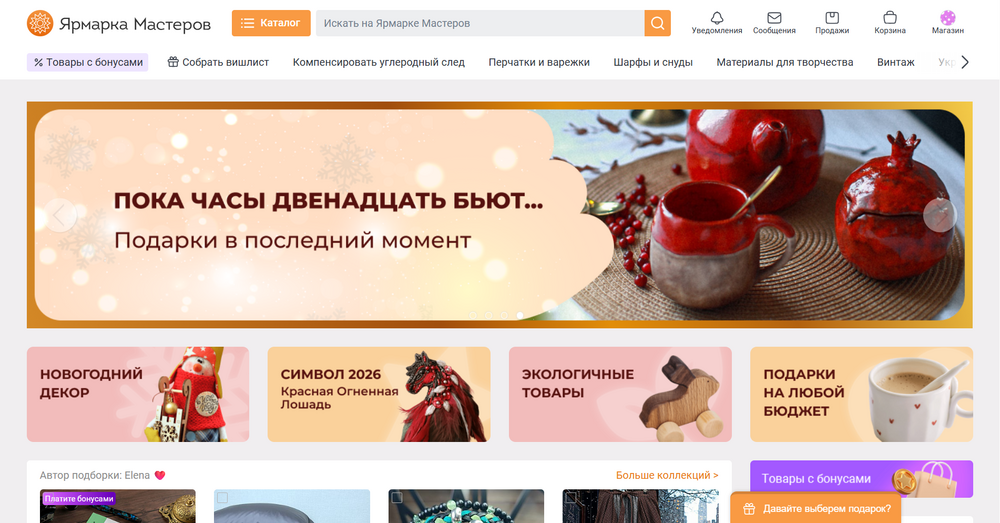The image size is (1000, 523).
Task: Expand category bar with right chevron
Action: pyautogui.click(x=965, y=62)
